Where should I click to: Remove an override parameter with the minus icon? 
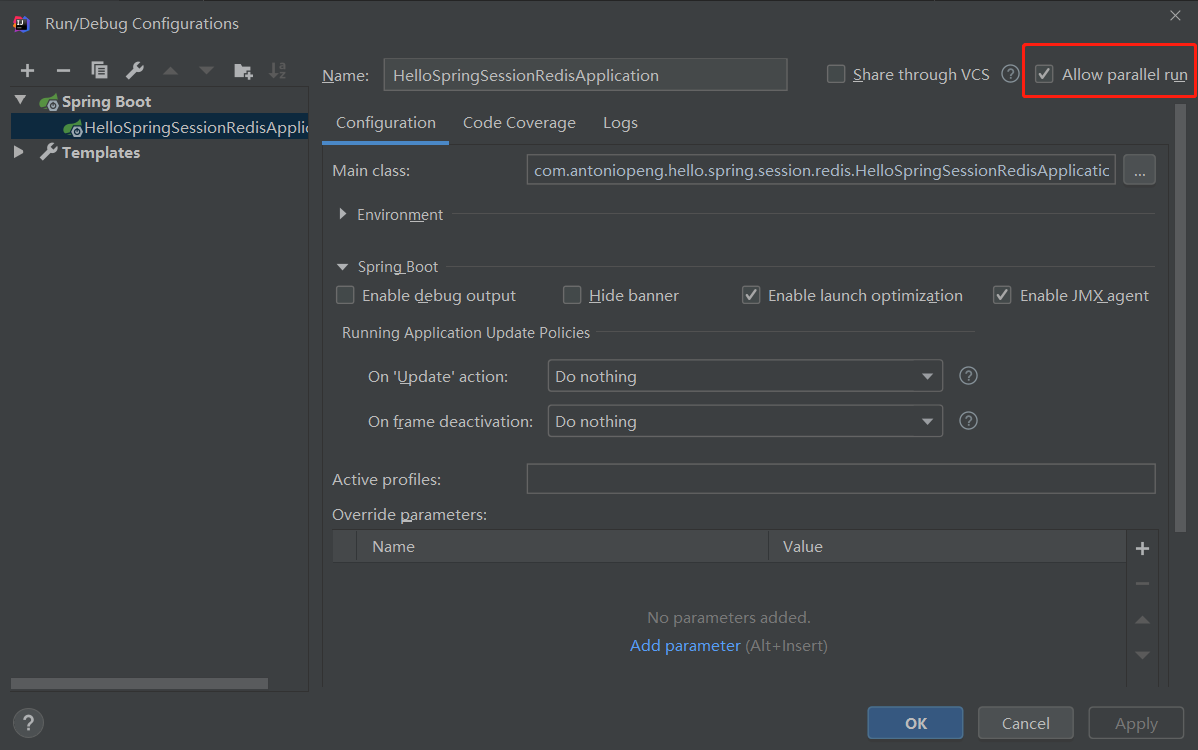pos(1142,584)
